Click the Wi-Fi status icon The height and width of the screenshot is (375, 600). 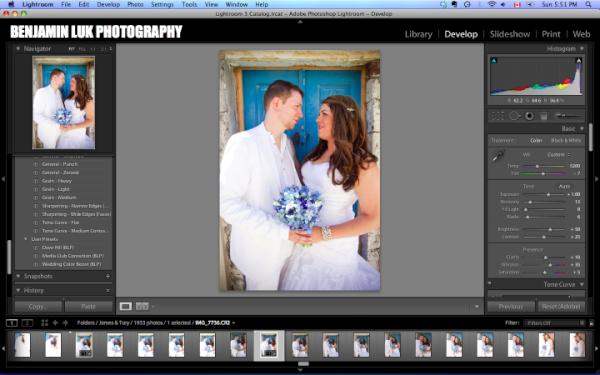pos(492,4)
